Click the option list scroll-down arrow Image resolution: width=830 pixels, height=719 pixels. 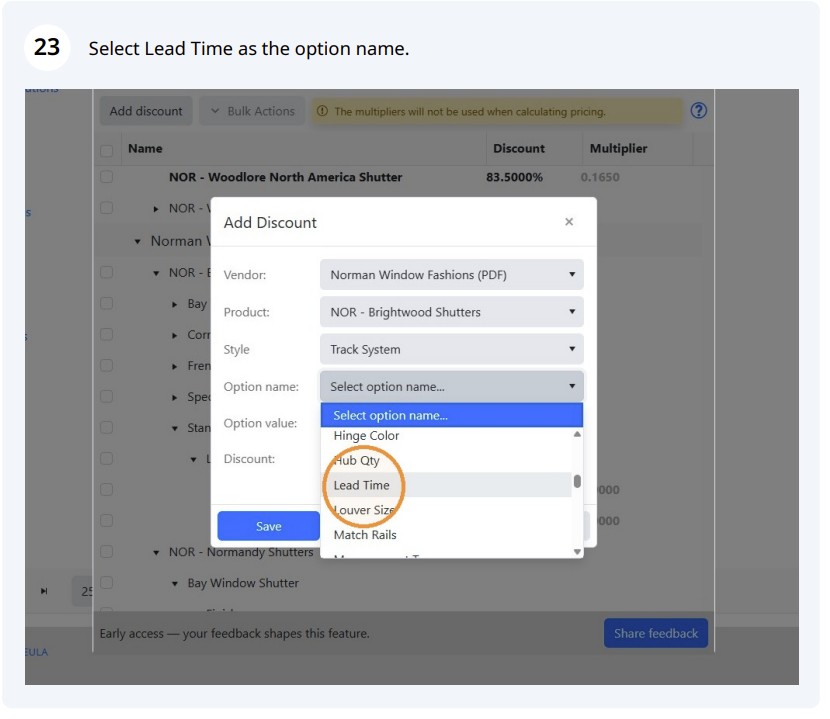tap(577, 552)
